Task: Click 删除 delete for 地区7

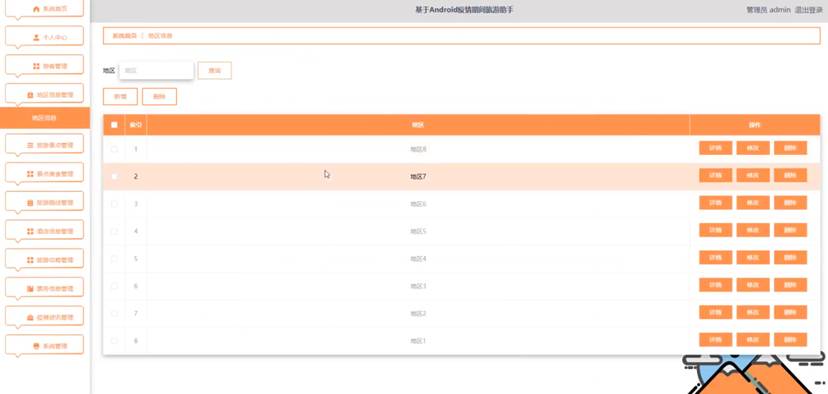Action: [791, 175]
